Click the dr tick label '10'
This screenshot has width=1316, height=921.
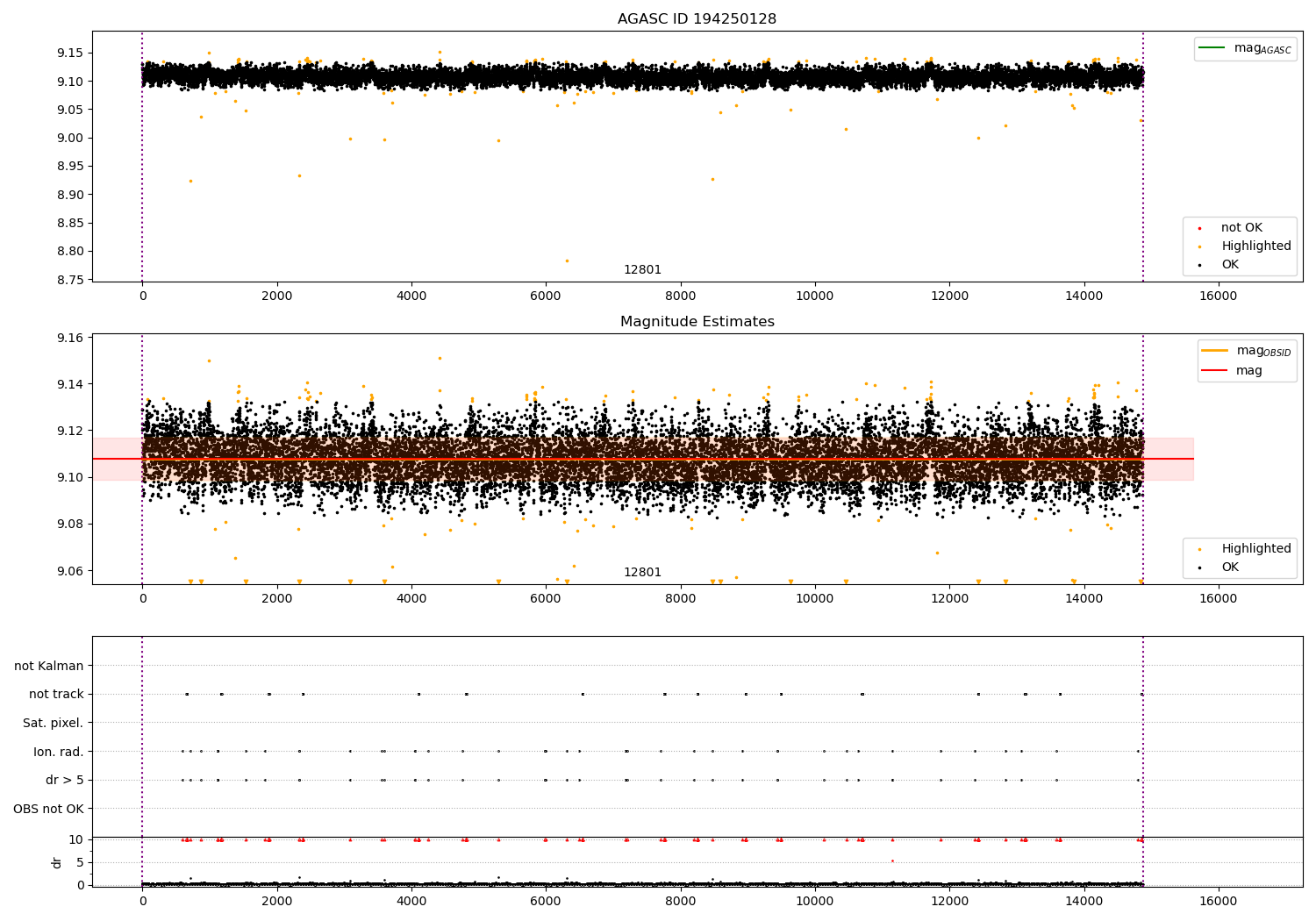(x=75, y=839)
